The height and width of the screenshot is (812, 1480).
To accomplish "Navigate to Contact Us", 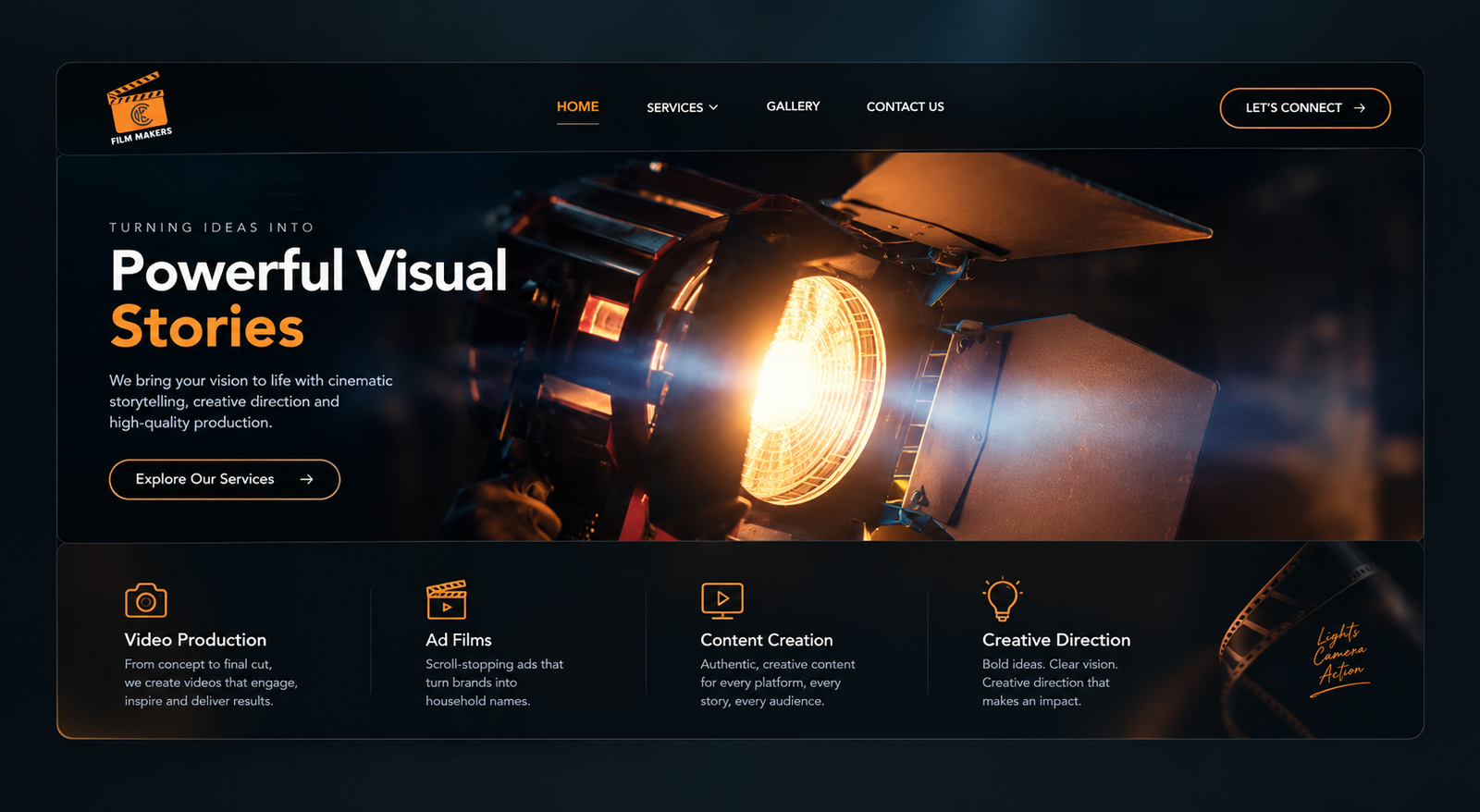I will [x=905, y=106].
